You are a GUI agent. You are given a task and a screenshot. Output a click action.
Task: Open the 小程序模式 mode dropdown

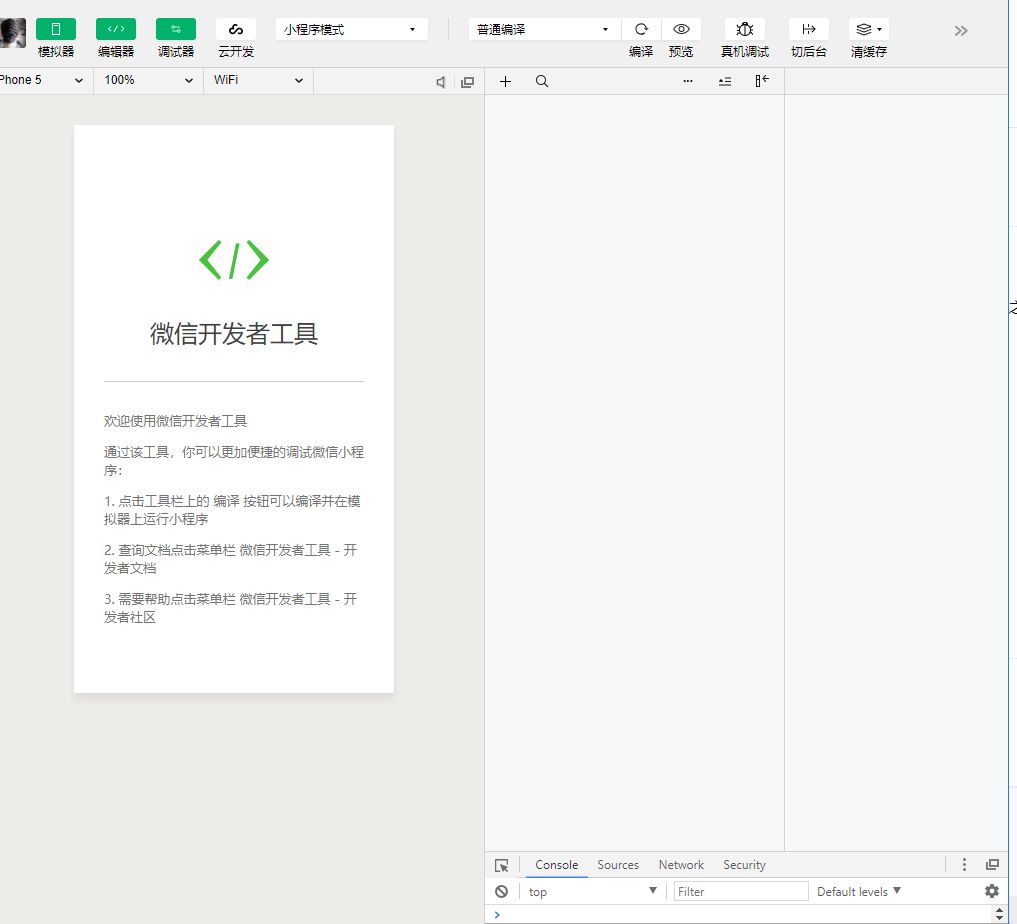pos(352,29)
